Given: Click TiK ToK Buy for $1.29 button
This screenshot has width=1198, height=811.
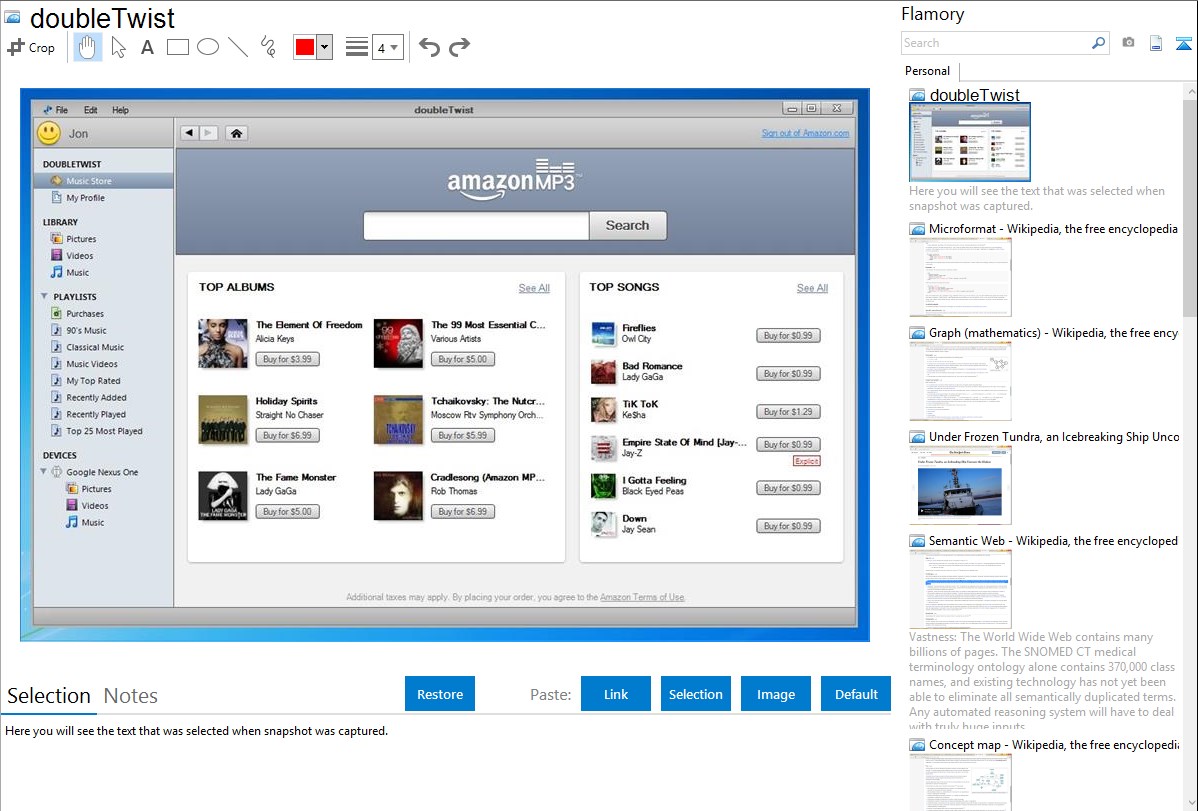Looking at the screenshot, I should 788,412.
